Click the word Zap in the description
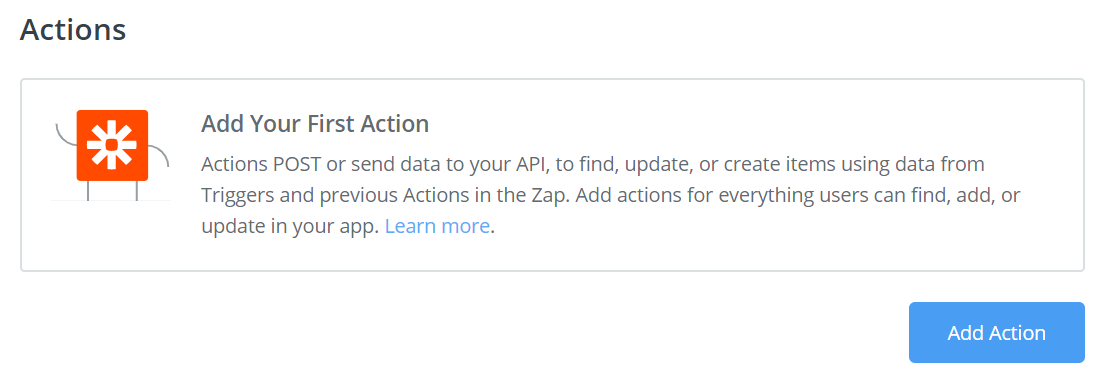This screenshot has height=379, width=1101. click(x=556, y=195)
